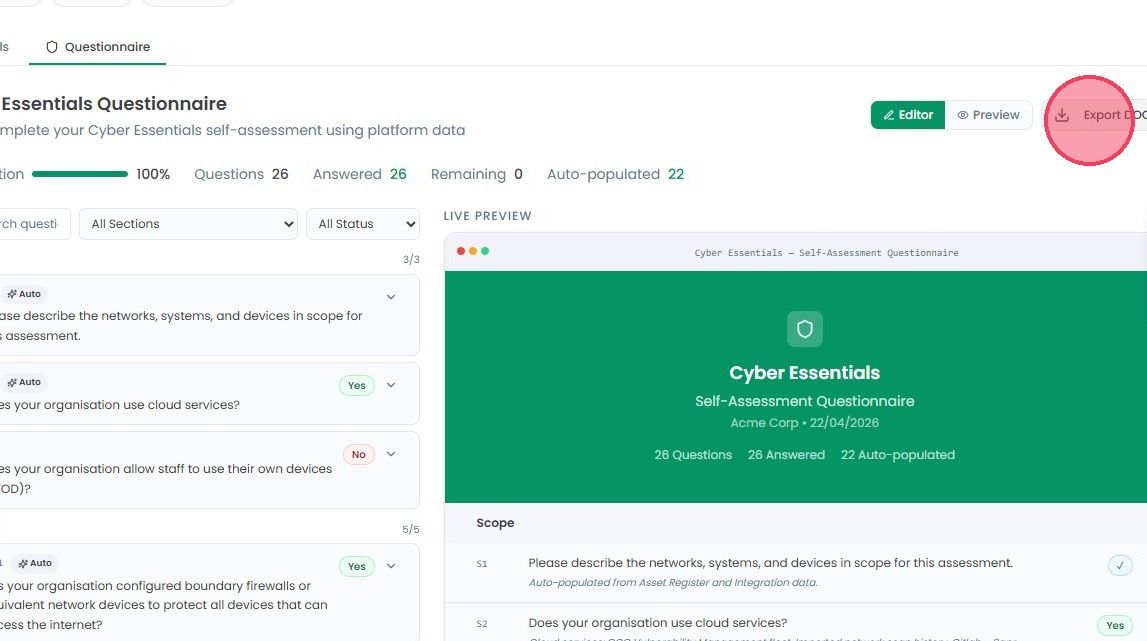Expand the boundary firewalls question chevron
Viewport: 1147px width, 641px height.
[391, 566]
